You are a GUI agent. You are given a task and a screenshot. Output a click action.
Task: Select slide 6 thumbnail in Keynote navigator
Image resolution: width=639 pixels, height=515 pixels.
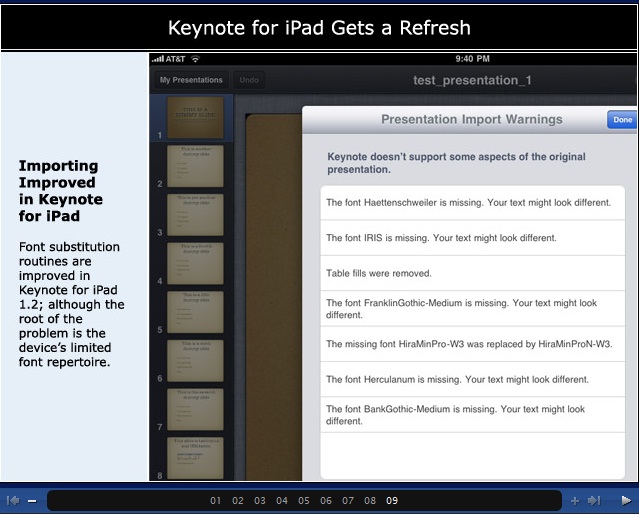pos(195,361)
